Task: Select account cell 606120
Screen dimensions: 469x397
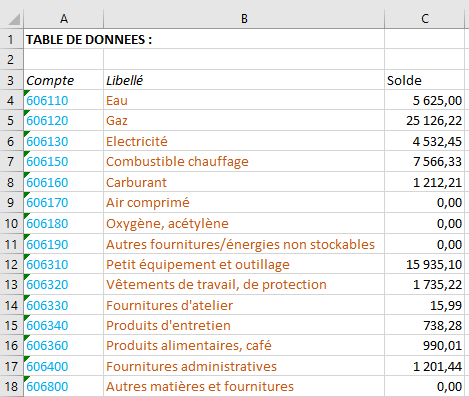Action: 64,120
